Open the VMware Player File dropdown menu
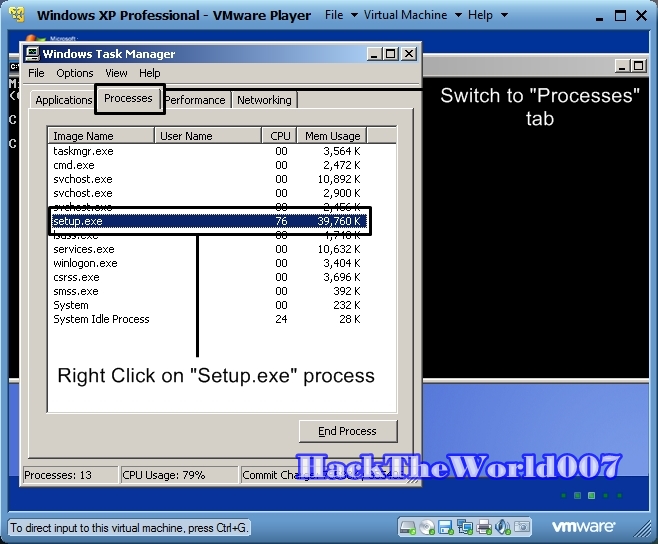This screenshot has width=658, height=544. [x=341, y=15]
